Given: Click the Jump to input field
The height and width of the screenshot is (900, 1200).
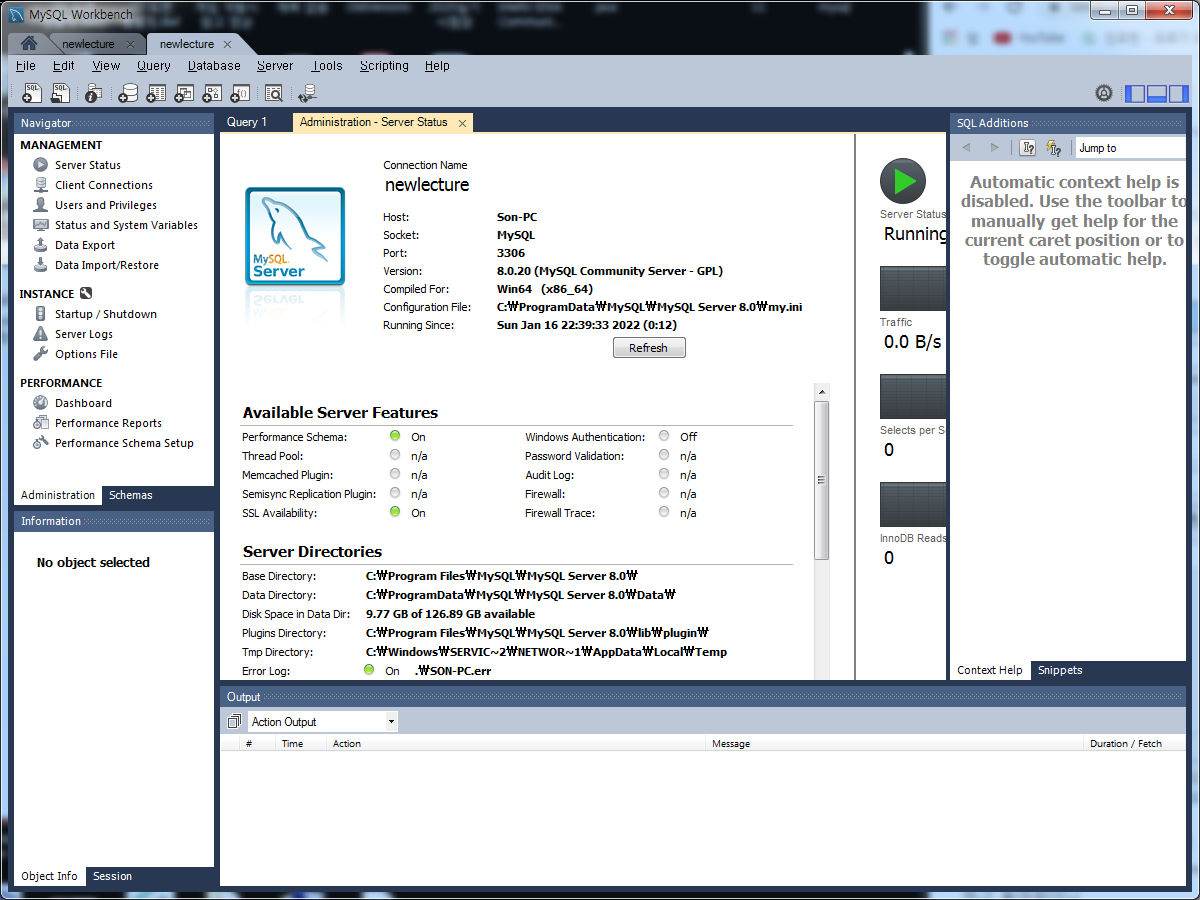Looking at the screenshot, I should point(1130,148).
